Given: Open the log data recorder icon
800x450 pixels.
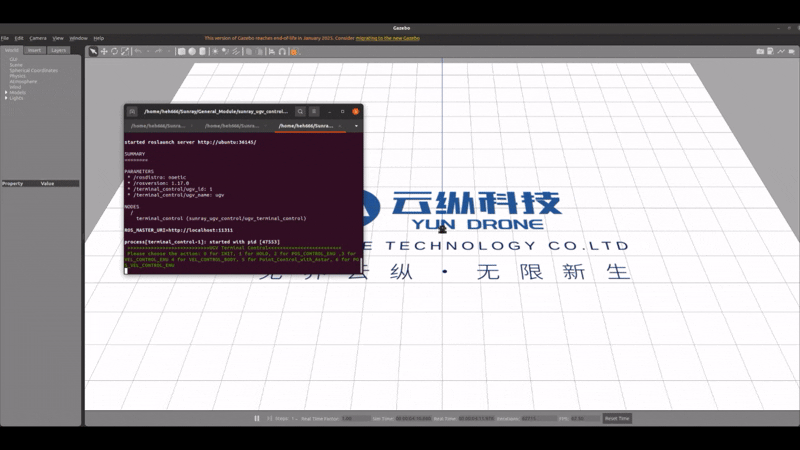Looking at the screenshot, I should coord(770,51).
